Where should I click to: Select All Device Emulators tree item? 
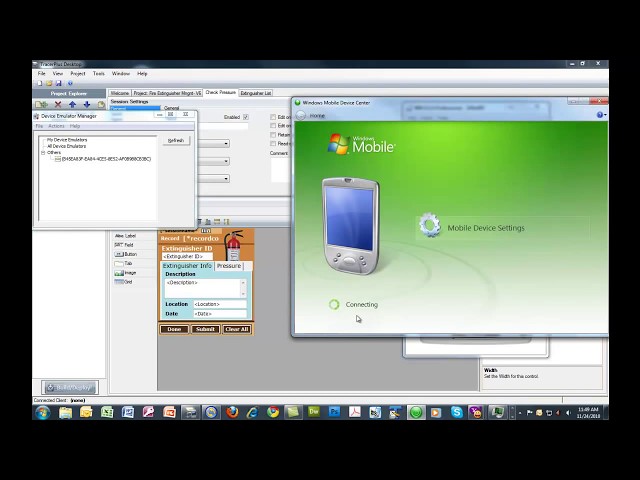67,146
